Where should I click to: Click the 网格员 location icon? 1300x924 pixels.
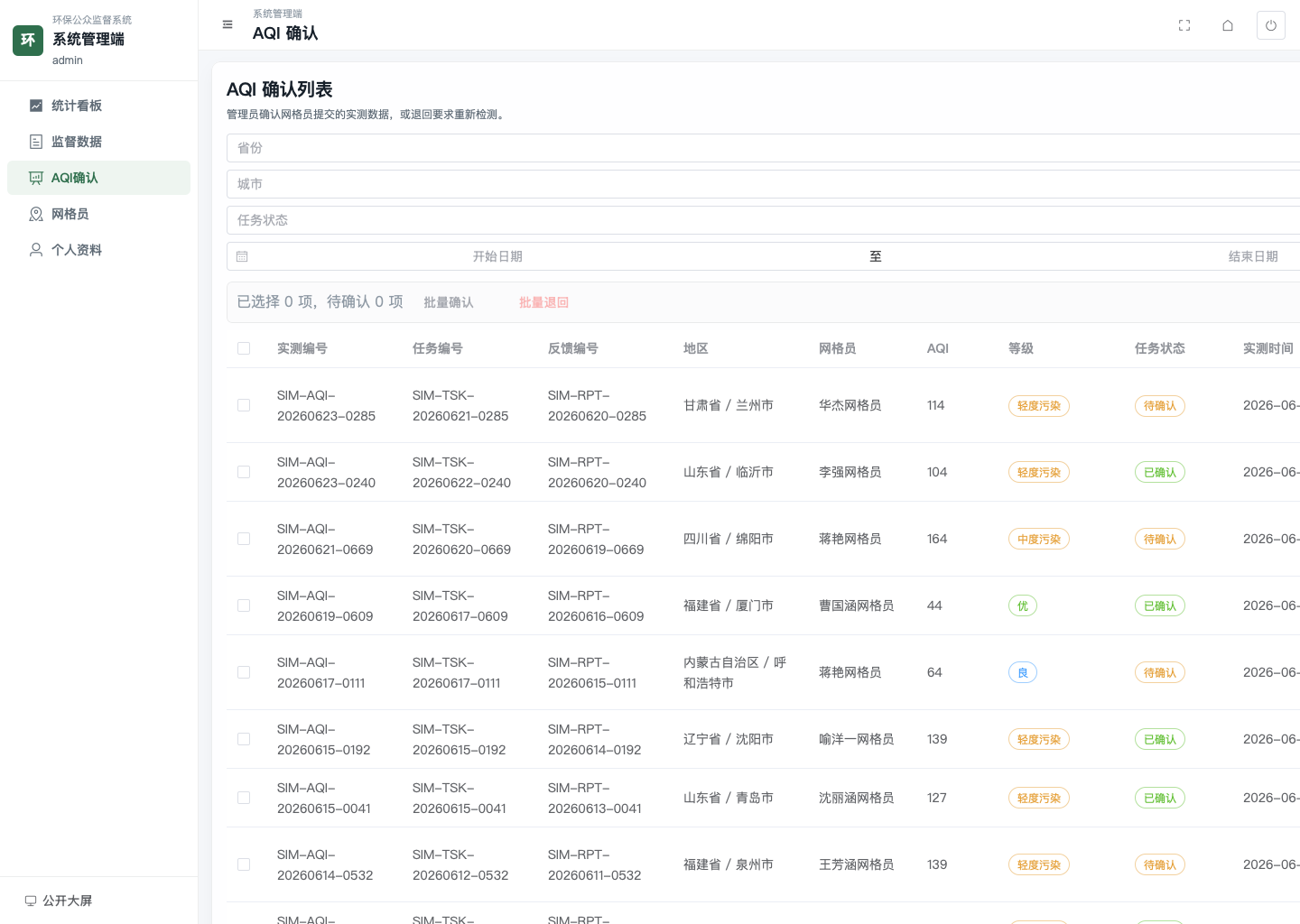(x=36, y=214)
